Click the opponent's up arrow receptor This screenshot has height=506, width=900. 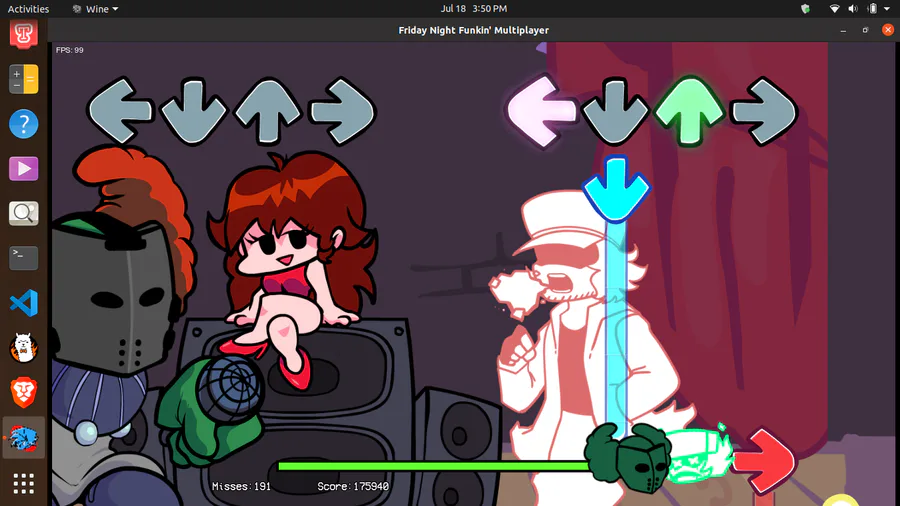click(268, 111)
